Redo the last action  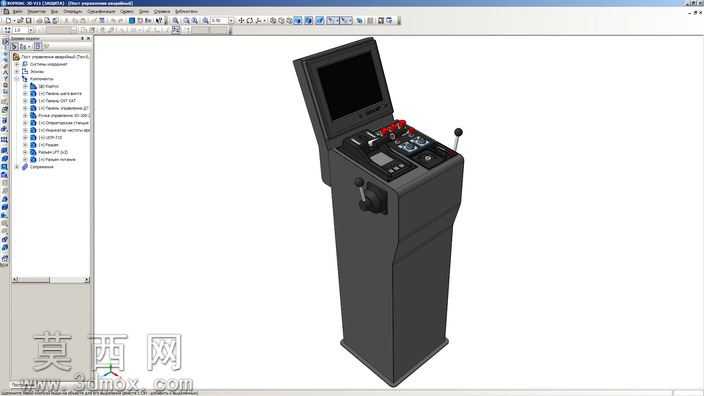coord(121,21)
